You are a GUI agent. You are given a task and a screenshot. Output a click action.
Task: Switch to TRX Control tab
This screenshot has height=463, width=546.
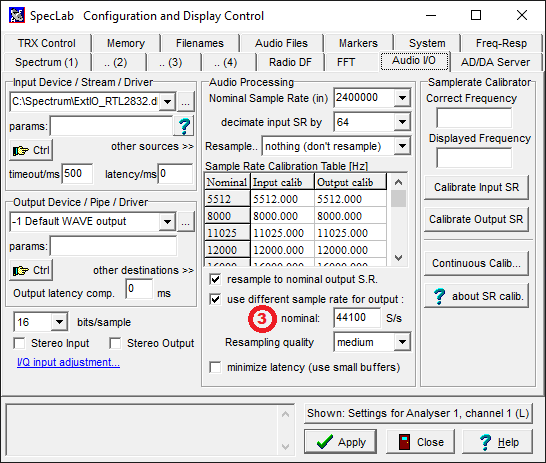click(x=47, y=43)
